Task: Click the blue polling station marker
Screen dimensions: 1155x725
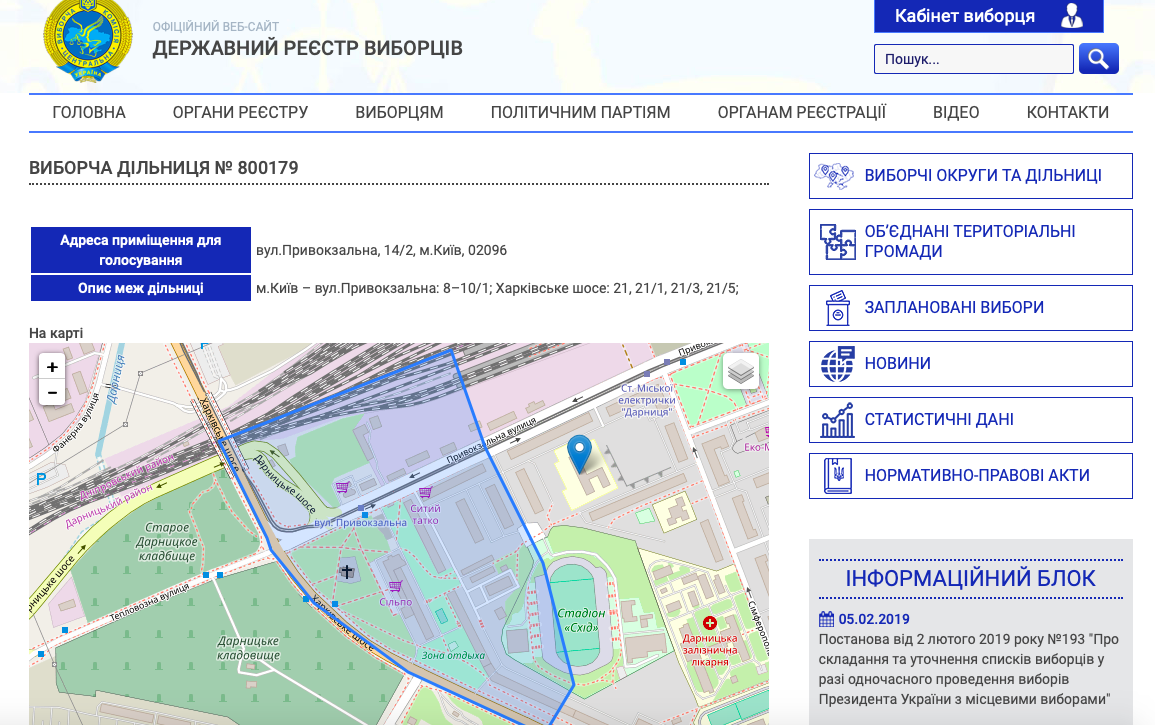Action: [x=579, y=453]
